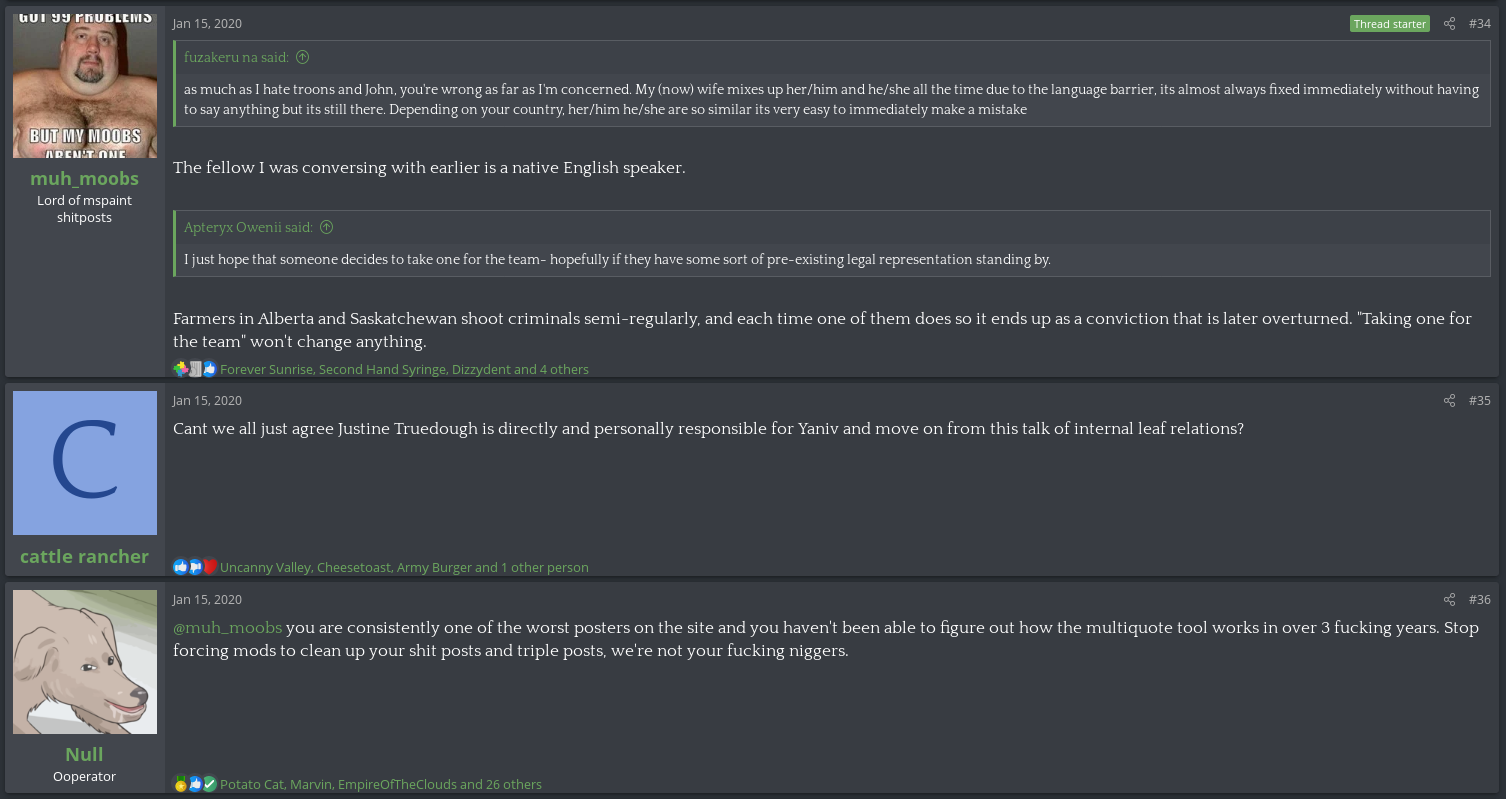The image size is (1506, 799).
Task: Click share icon on post #36
Action: (x=1449, y=600)
